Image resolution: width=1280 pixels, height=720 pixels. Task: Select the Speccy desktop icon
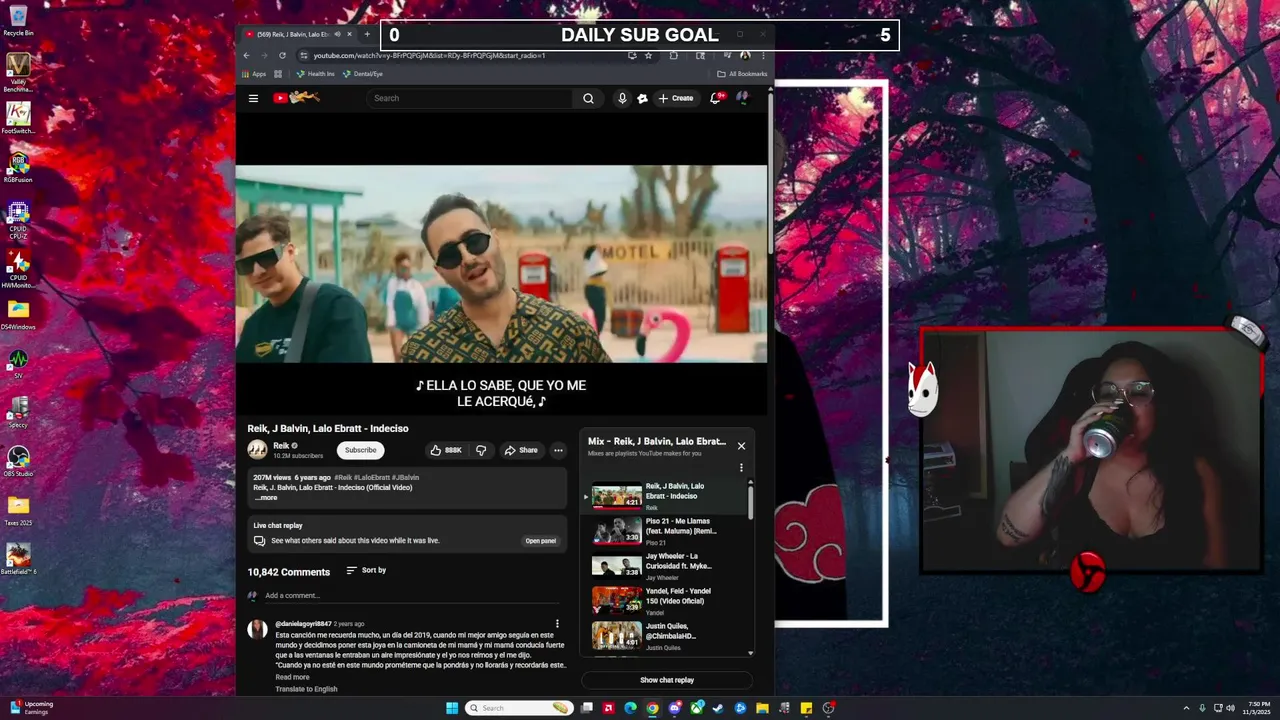18,412
